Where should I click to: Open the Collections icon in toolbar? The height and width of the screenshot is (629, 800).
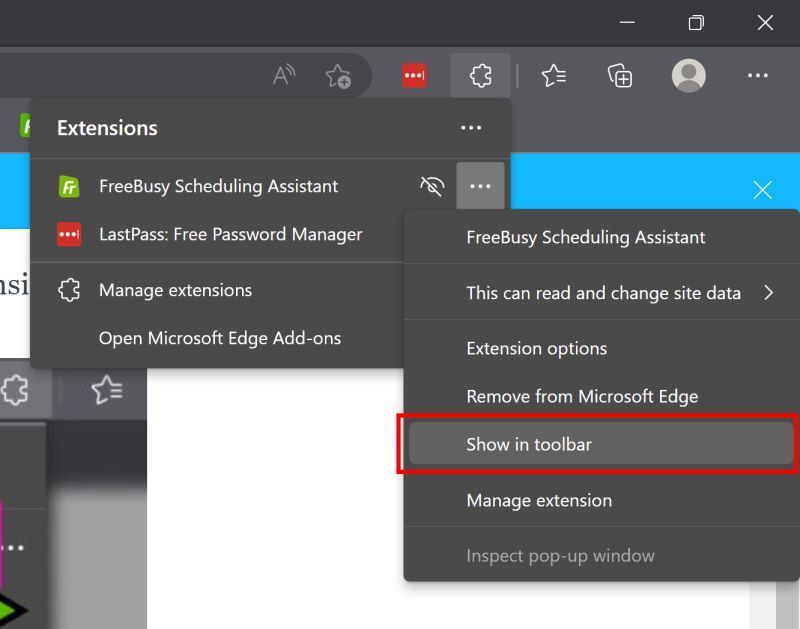tap(620, 76)
